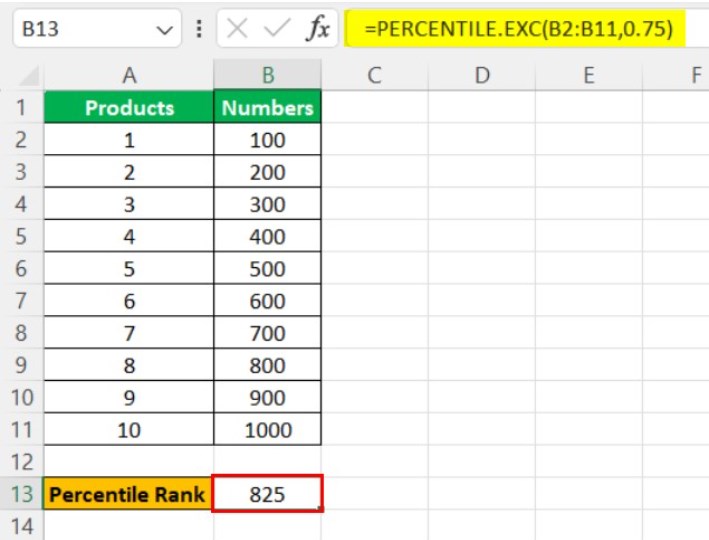Click the Products header cell
This screenshot has width=709, height=540.
coord(129,107)
